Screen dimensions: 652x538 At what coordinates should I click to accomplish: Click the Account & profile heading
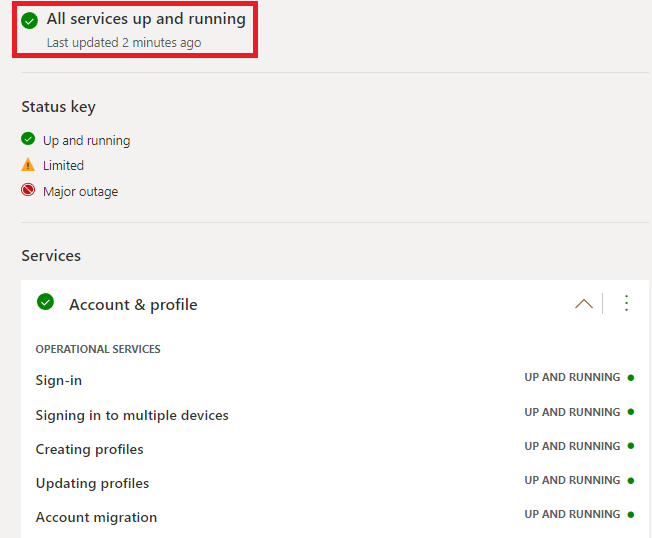[133, 305]
